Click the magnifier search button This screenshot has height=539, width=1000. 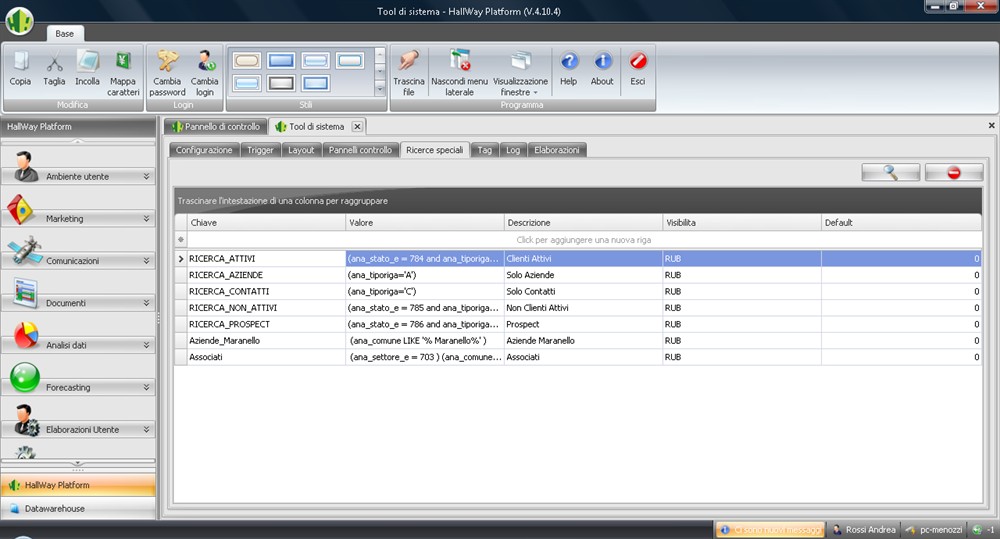click(x=890, y=172)
